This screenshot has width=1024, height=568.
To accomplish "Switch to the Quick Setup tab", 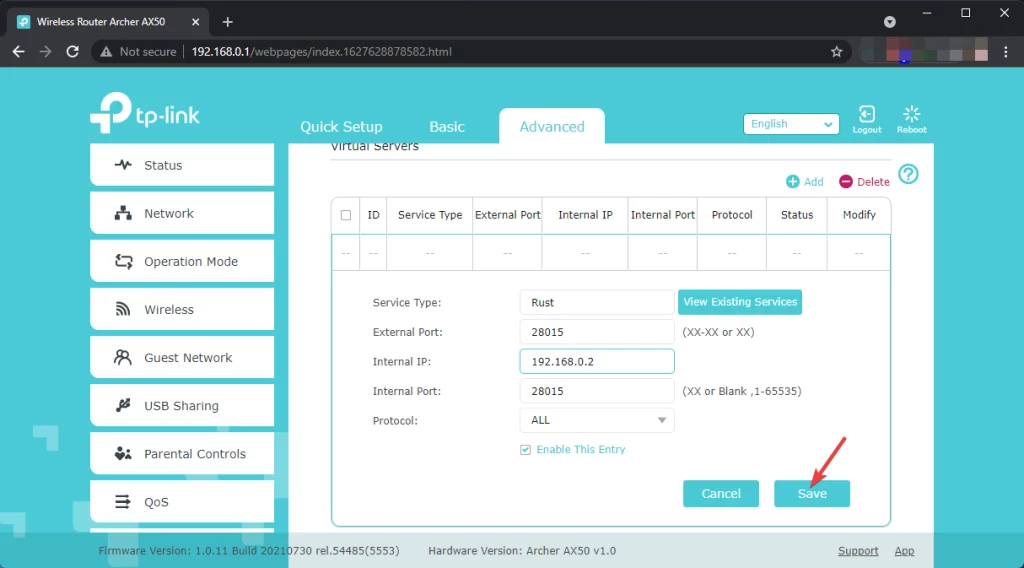I will tap(341, 127).
